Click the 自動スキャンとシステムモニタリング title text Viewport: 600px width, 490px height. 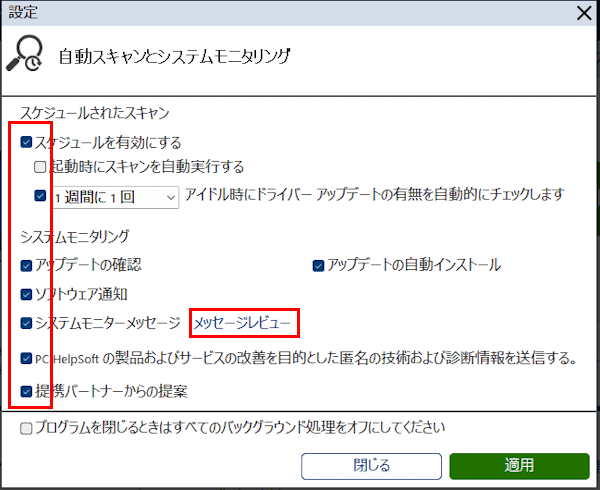point(175,57)
